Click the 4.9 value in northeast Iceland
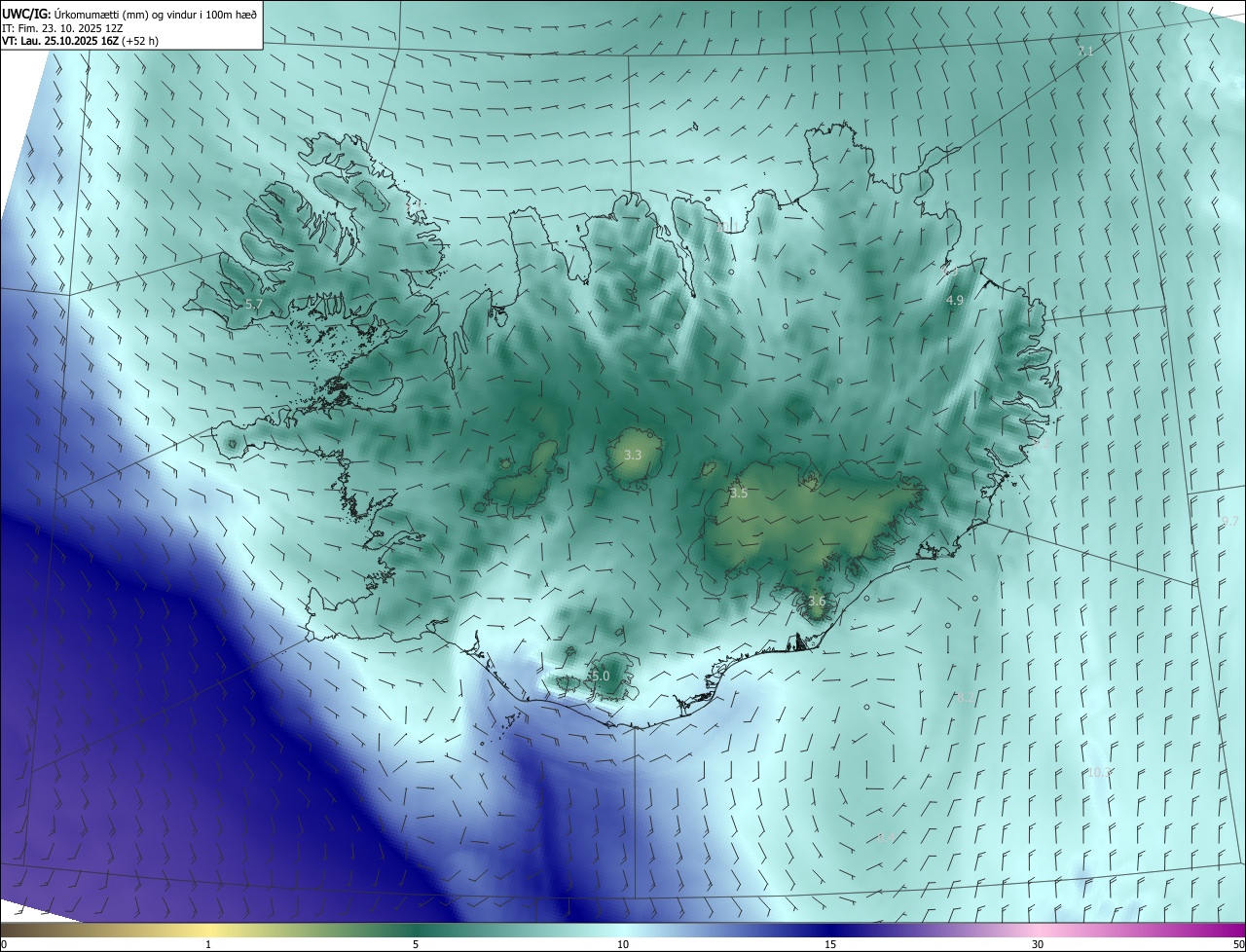This screenshot has height=952, width=1246. [955, 301]
